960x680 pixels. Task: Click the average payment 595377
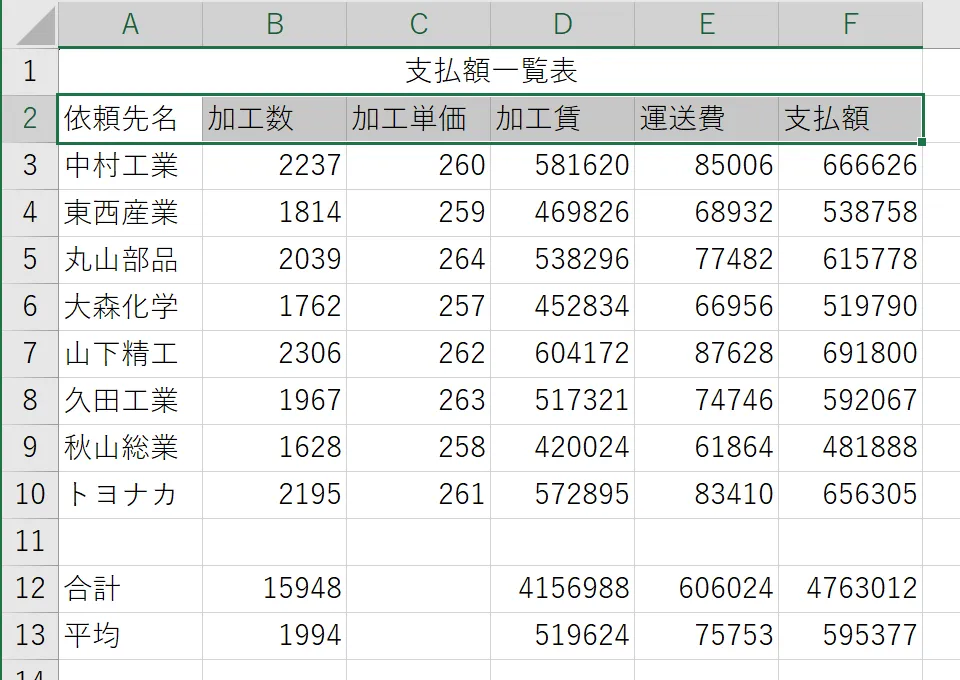coord(850,635)
